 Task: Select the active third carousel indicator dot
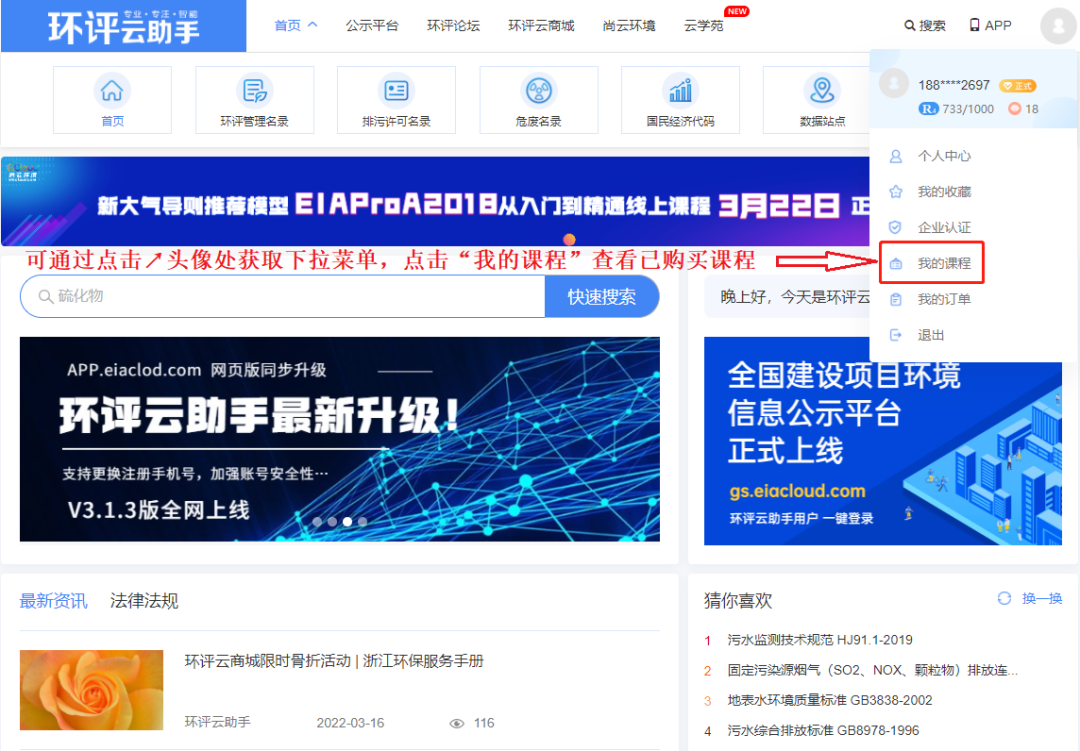tap(347, 522)
